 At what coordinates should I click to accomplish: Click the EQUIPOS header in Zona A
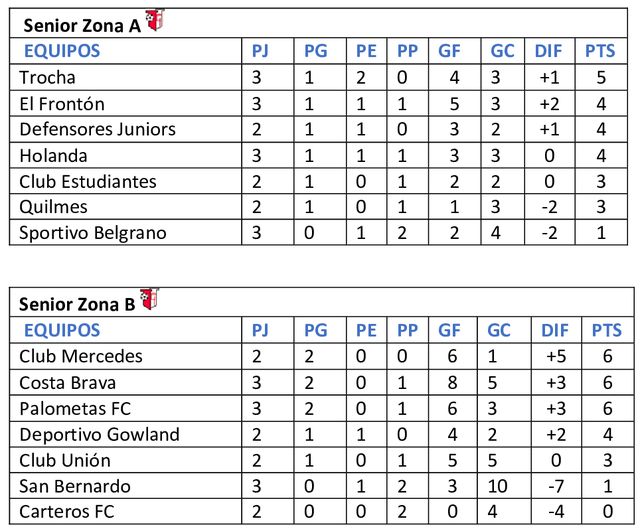(62, 50)
